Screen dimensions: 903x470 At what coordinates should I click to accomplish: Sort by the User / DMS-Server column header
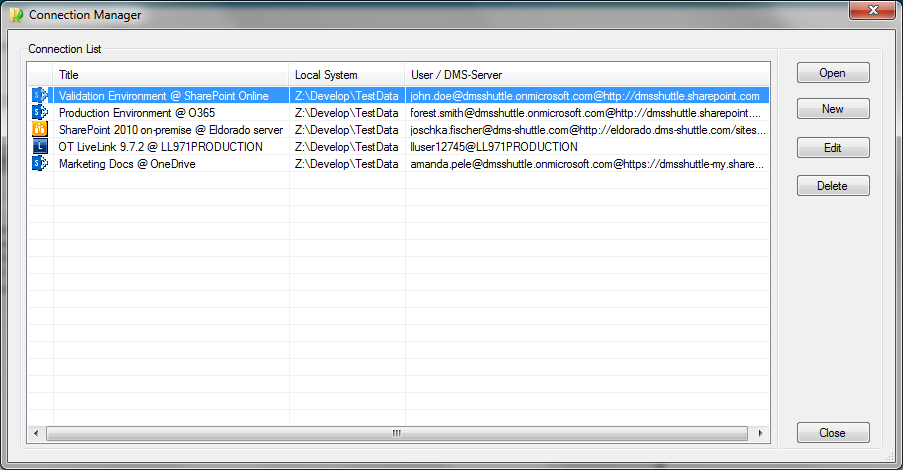tap(587, 75)
